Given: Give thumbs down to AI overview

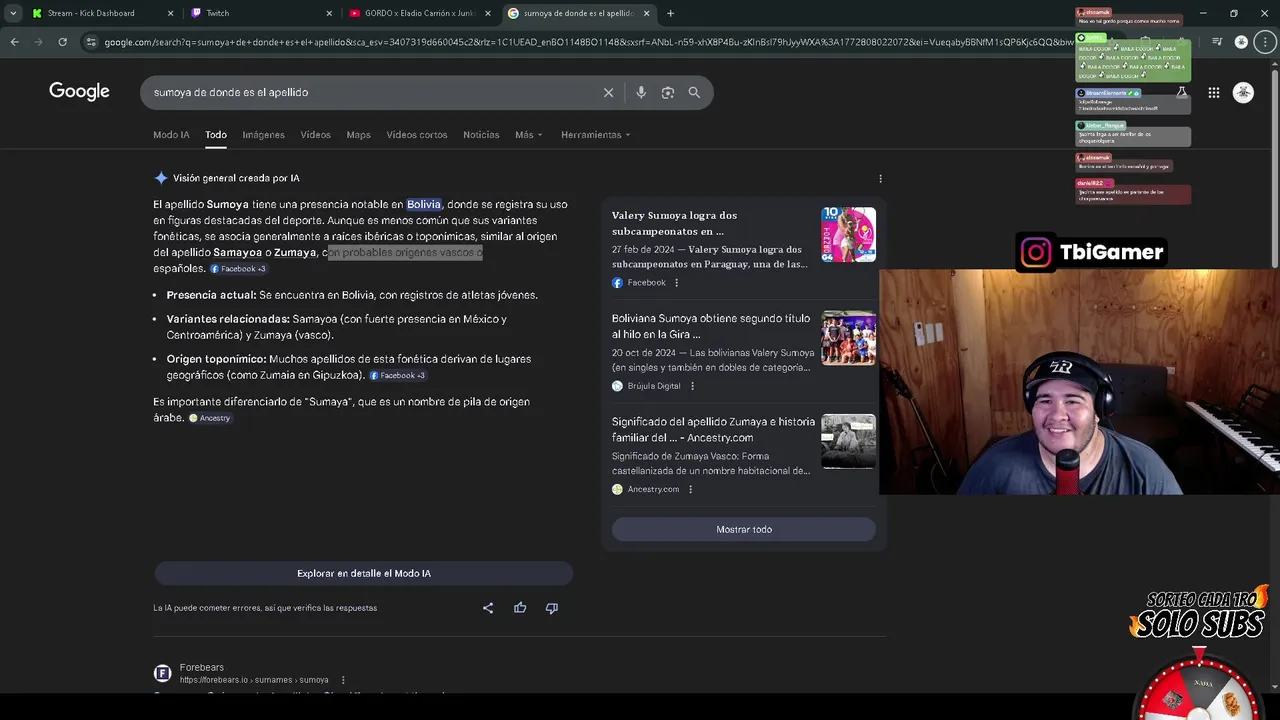Looking at the screenshot, I should [x=551, y=607].
